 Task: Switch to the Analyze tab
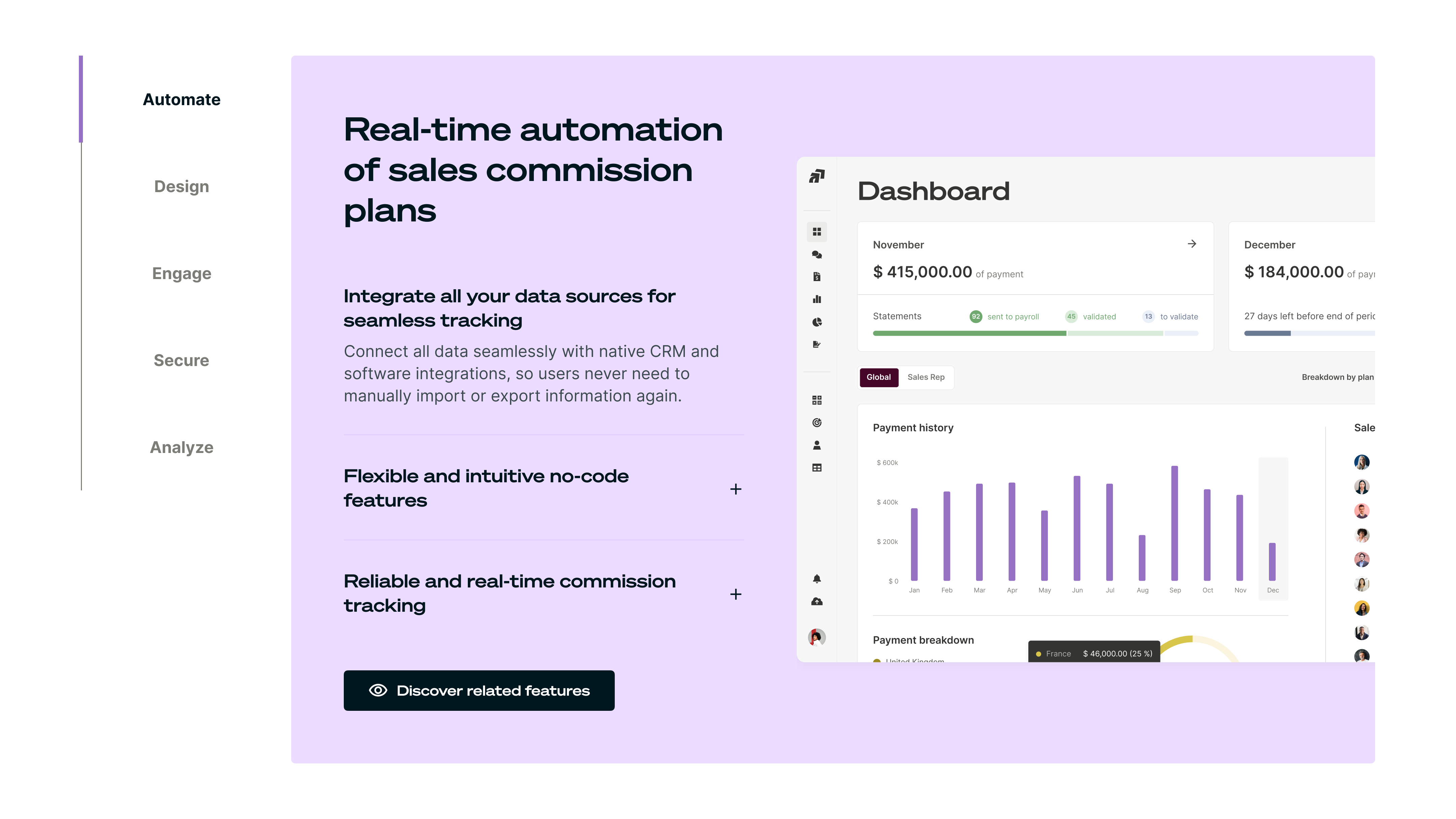pos(181,447)
